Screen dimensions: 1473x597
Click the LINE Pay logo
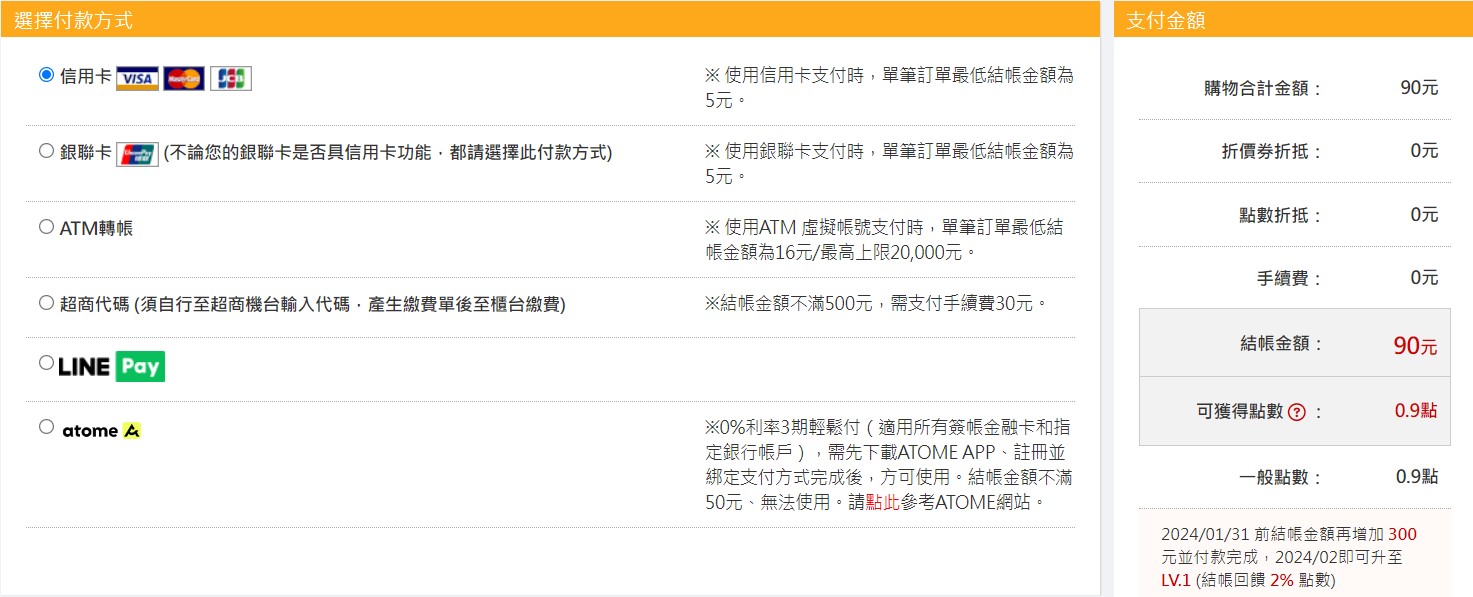pyautogui.click(x=111, y=367)
